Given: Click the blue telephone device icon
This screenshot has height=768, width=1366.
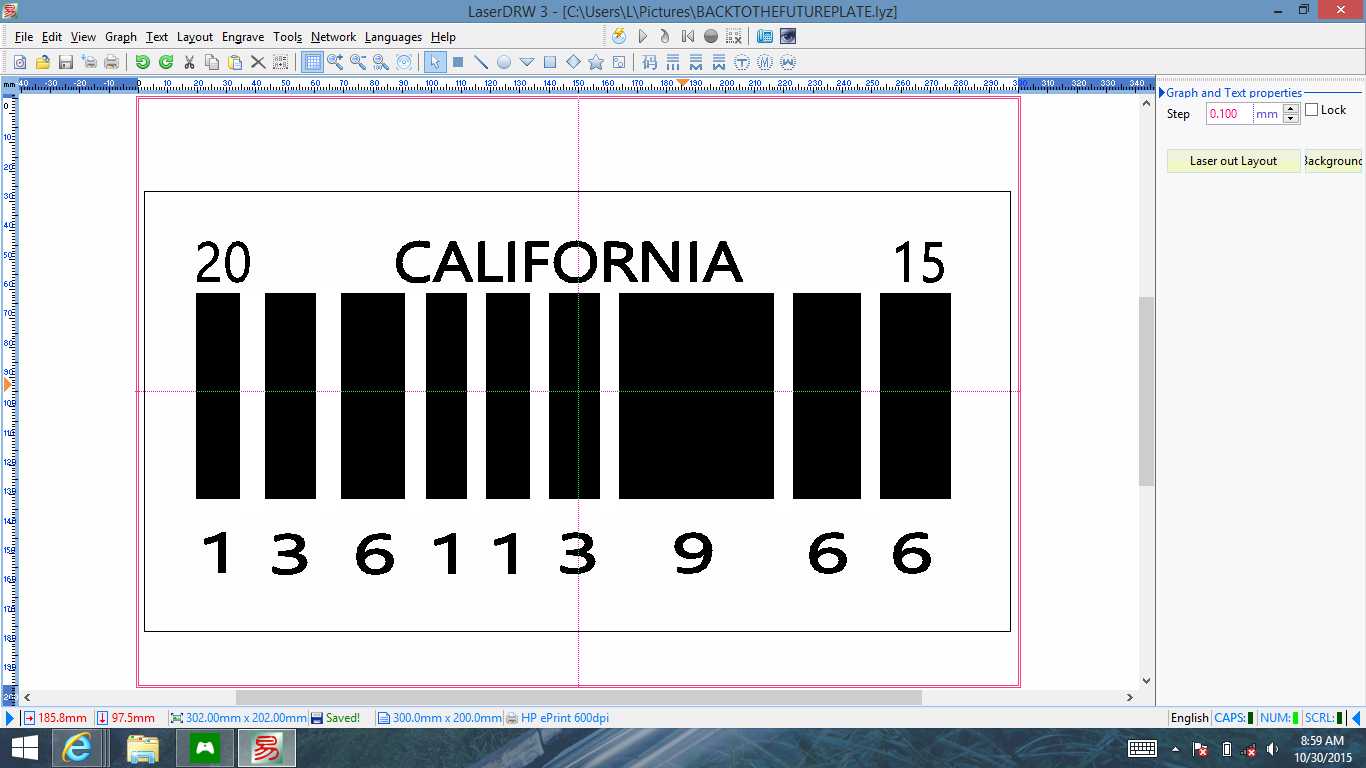Looking at the screenshot, I should (x=765, y=36).
